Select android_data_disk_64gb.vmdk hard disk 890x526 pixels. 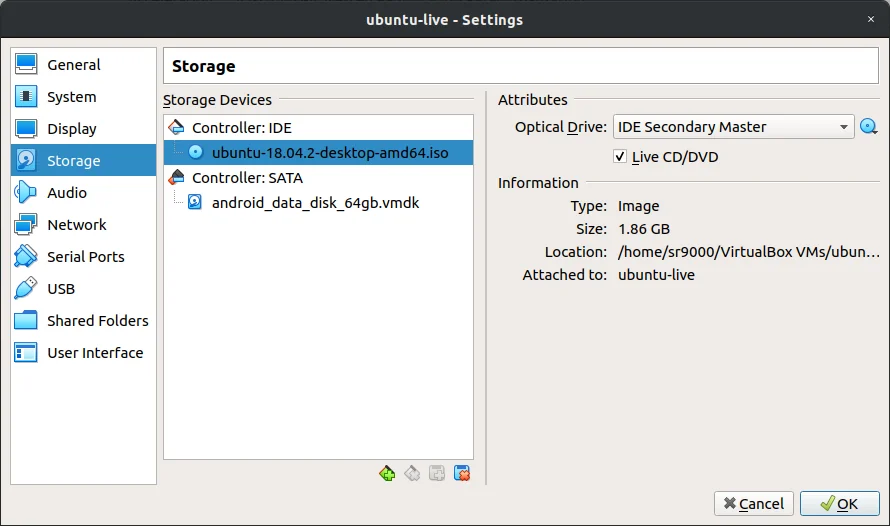point(318,203)
